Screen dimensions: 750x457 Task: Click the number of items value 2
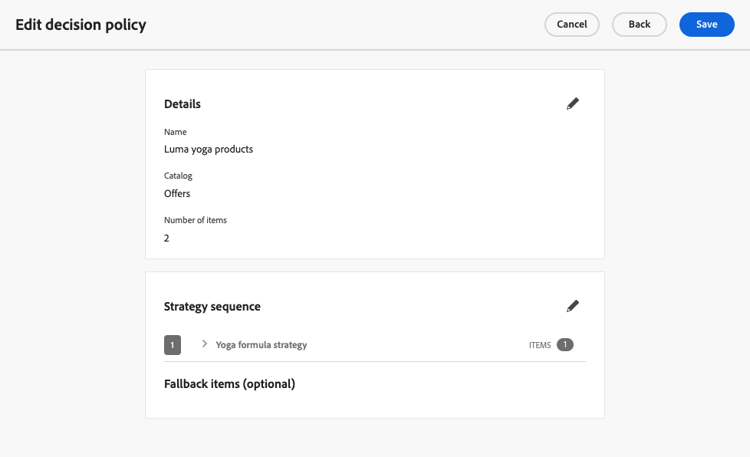pyautogui.click(x=167, y=238)
